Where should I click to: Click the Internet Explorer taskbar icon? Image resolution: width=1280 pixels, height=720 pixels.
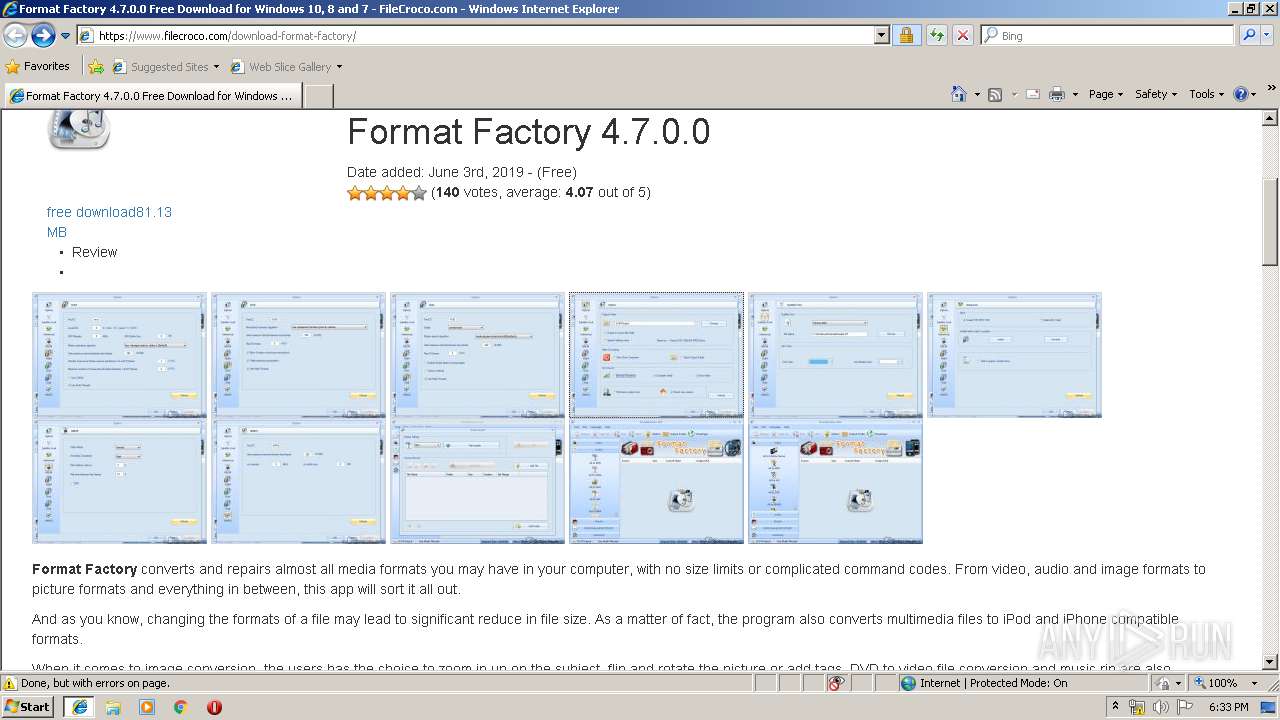click(80, 707)
